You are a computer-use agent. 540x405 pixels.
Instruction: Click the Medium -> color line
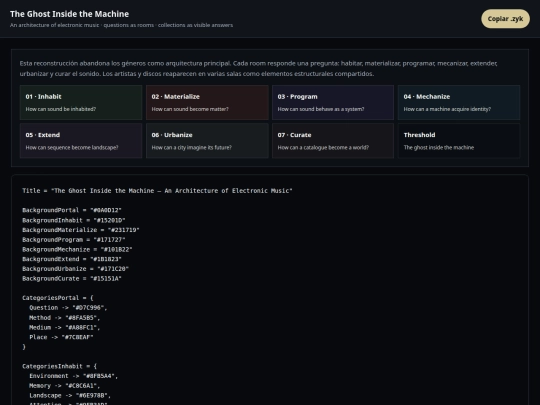click(65, 327)
